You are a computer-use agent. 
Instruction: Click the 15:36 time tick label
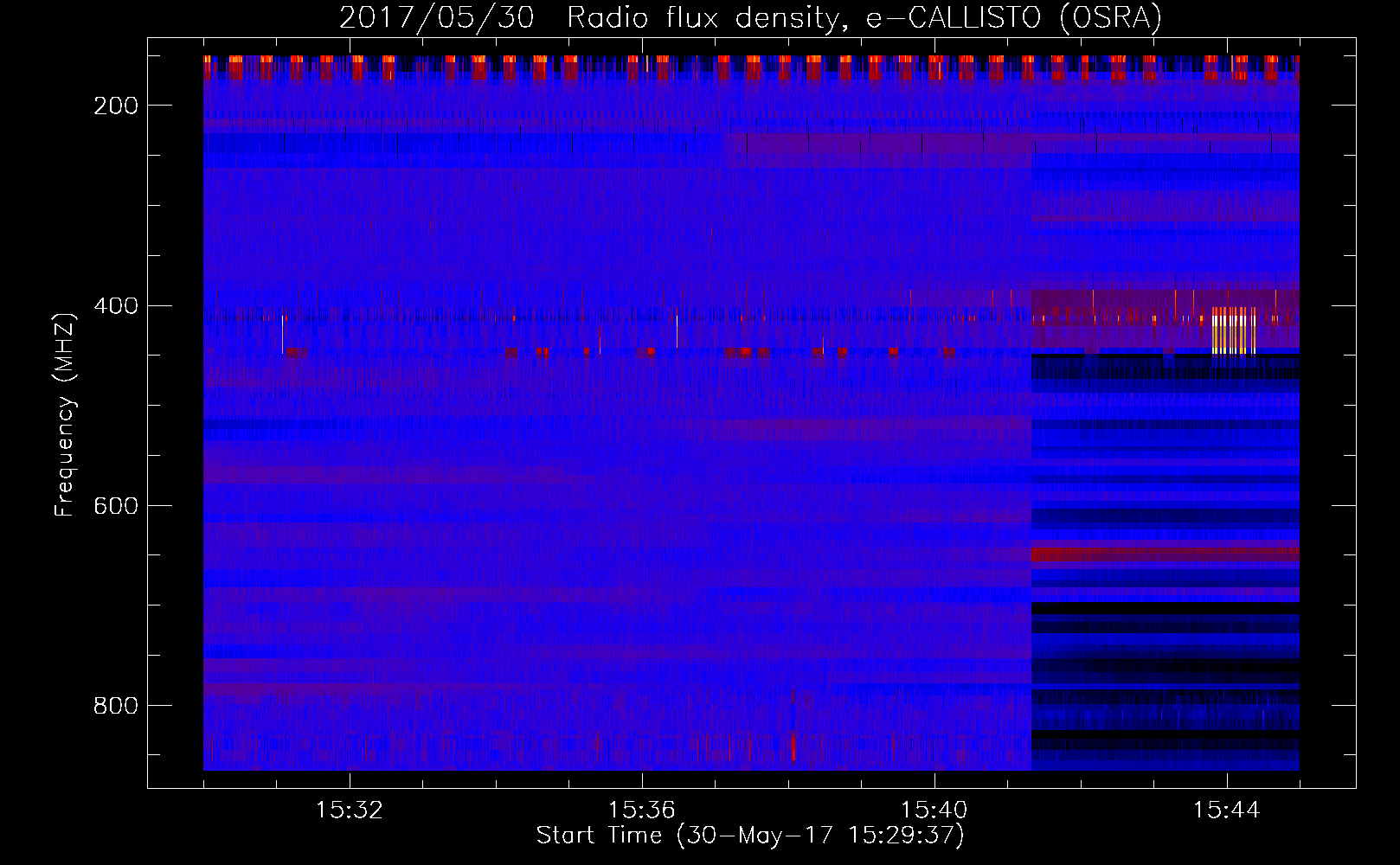point(642,811)
